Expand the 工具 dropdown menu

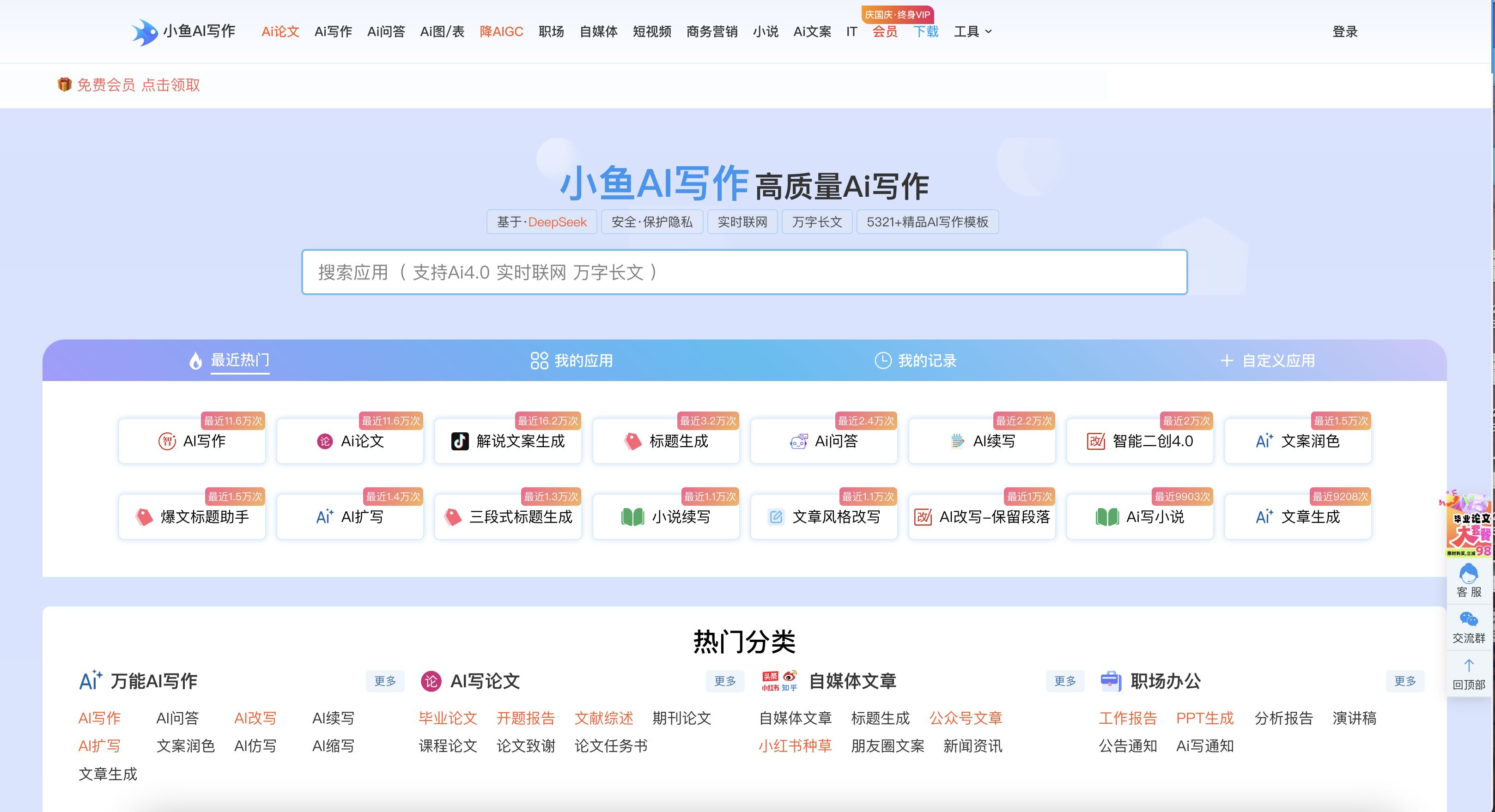coord(972,32)
